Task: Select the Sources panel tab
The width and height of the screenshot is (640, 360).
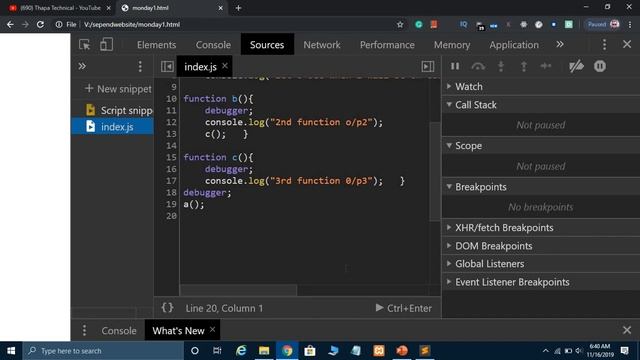Action: click(x=267, y=45)
